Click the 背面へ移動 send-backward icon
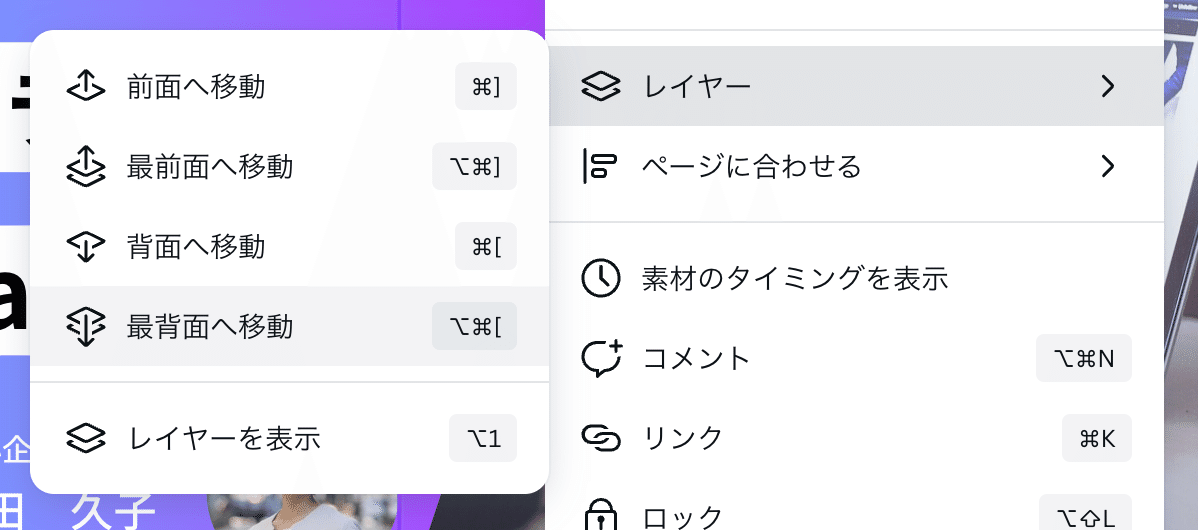 86,246
